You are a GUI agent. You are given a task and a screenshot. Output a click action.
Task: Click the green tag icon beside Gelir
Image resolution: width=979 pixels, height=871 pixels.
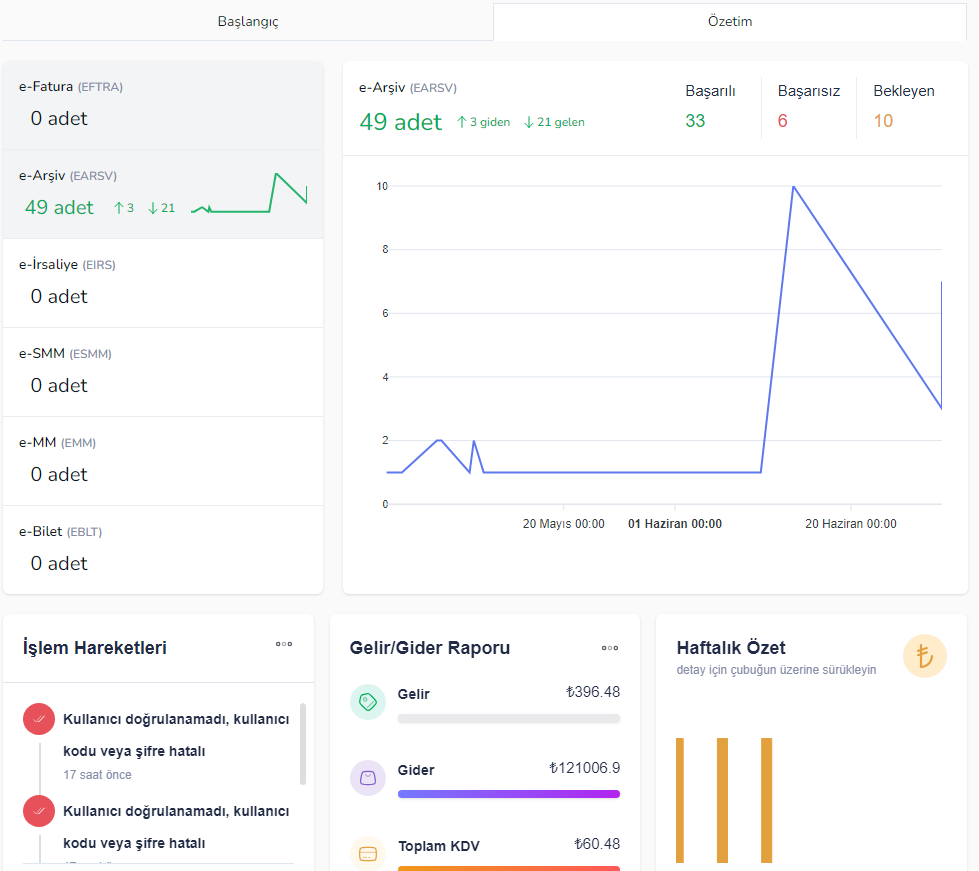point(368,702)
